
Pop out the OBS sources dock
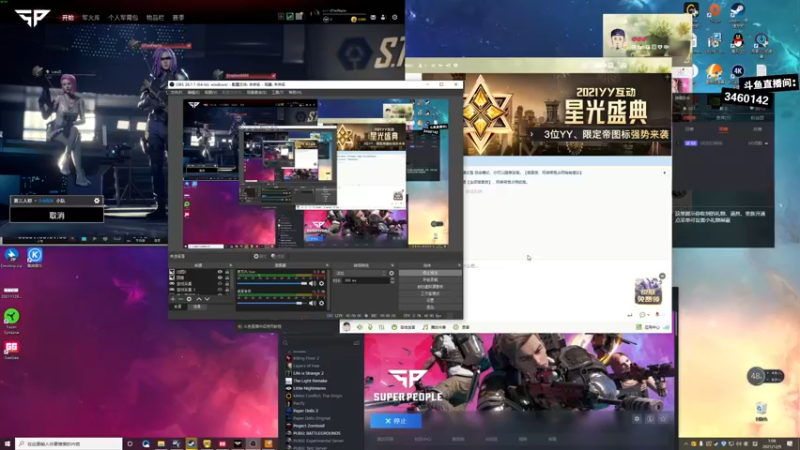pos(231,265)
